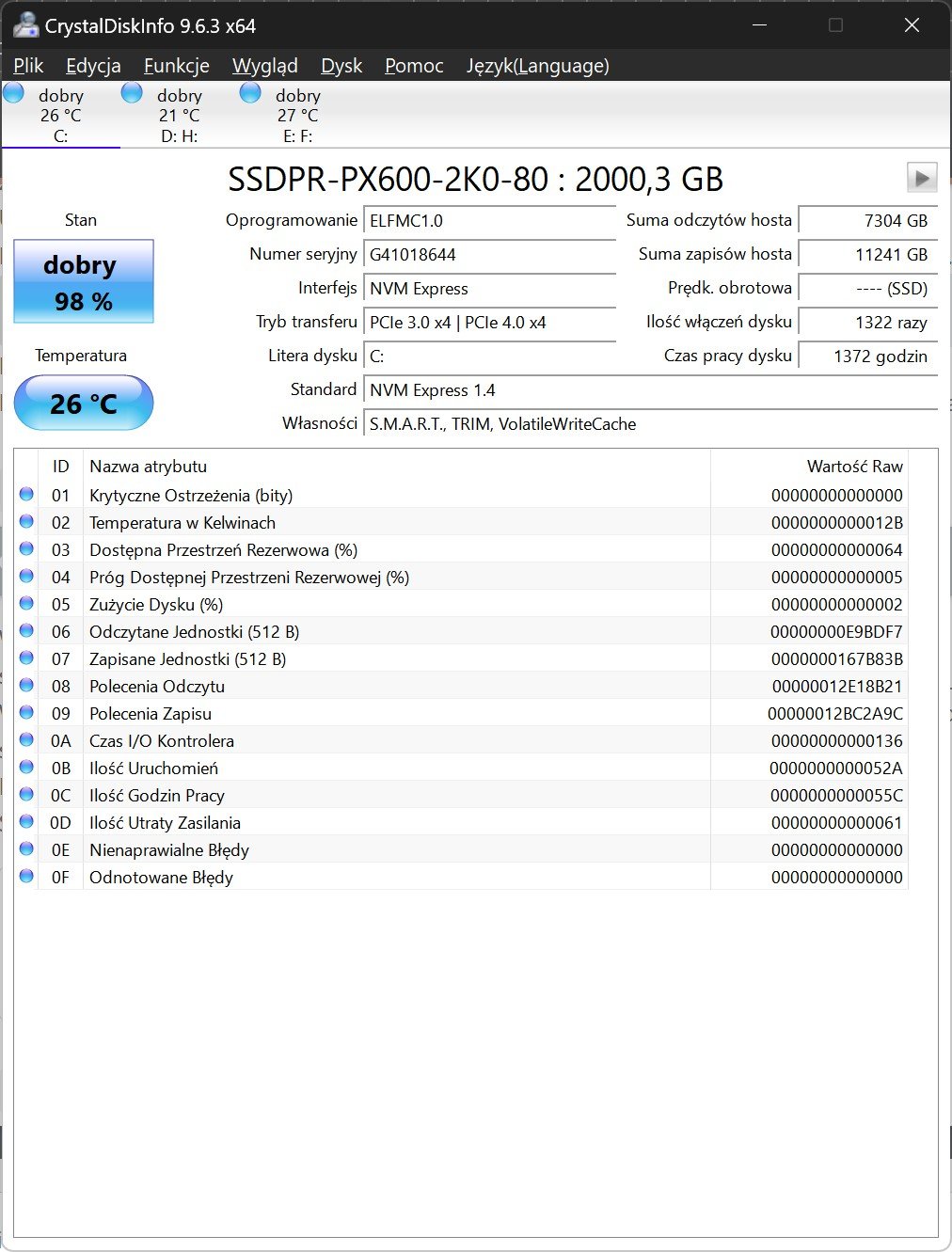Click blue status dot for Krytyczne Ostrzeżenia
This screenshot has width=952, height=1252.
pos(26,495)
